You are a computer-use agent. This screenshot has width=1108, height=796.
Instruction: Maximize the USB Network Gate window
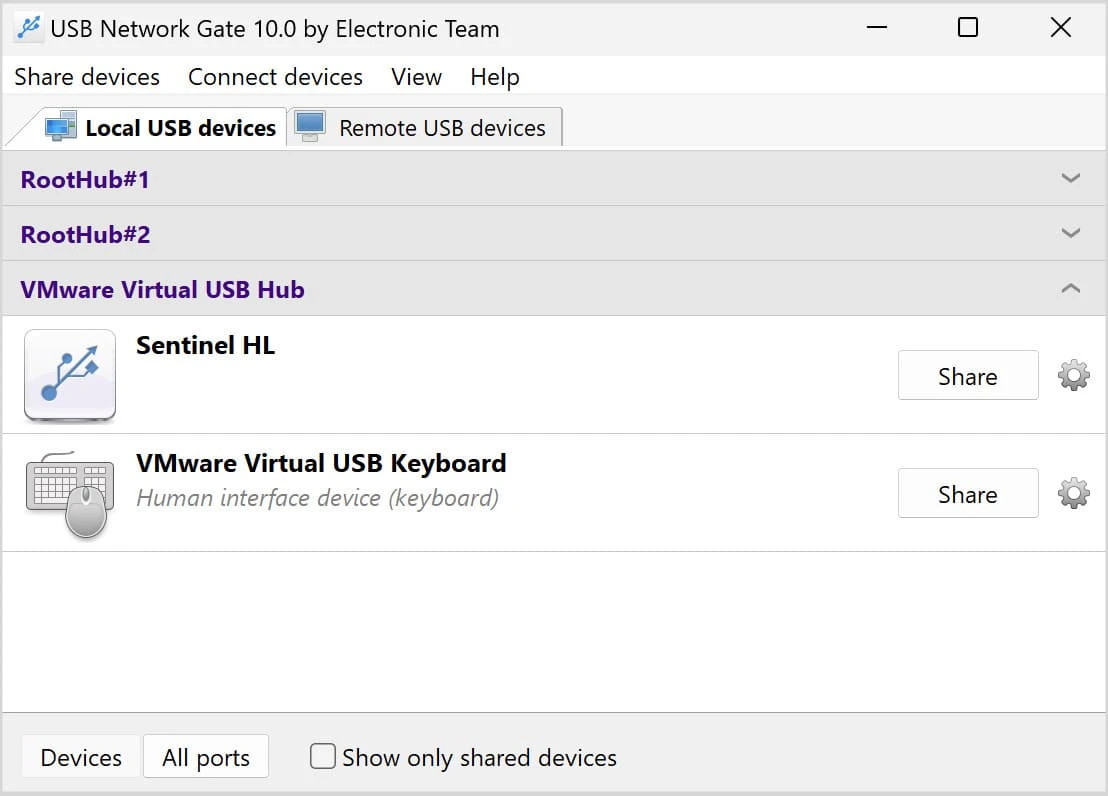(x=967, y=28)
